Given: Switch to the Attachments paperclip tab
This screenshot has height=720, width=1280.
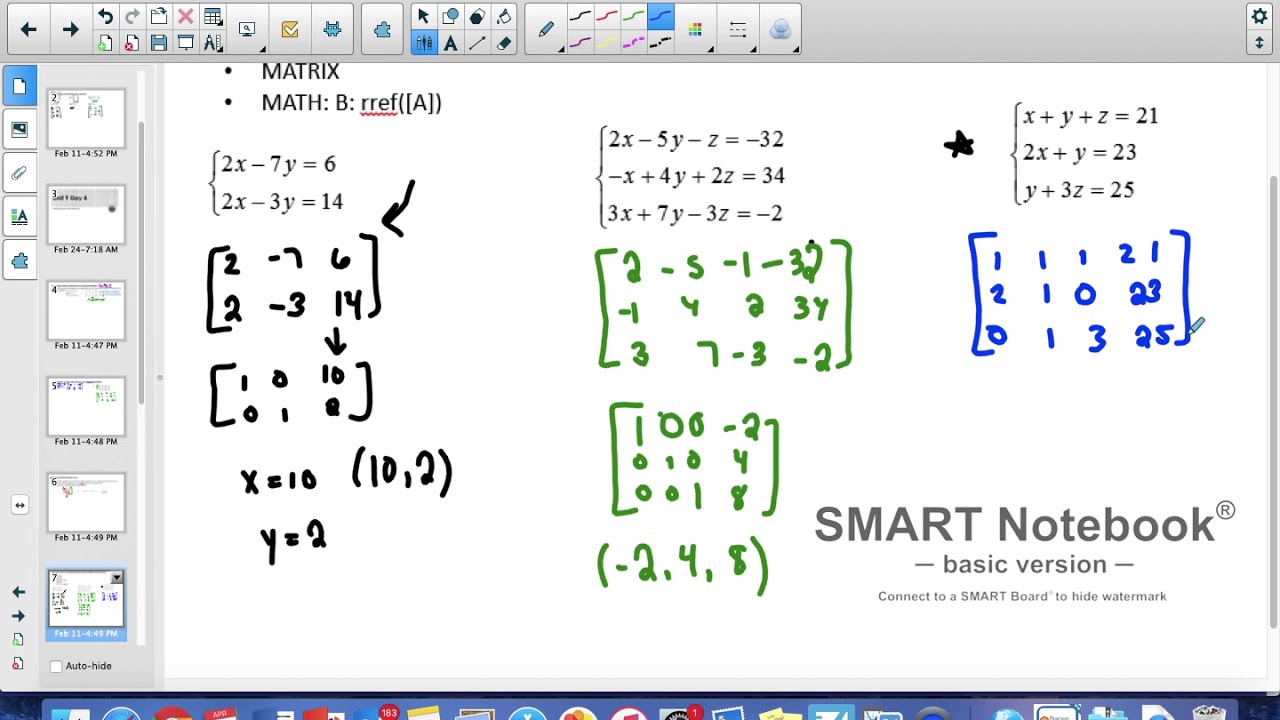Looking at the screenshot, I should tap(19, 173).
